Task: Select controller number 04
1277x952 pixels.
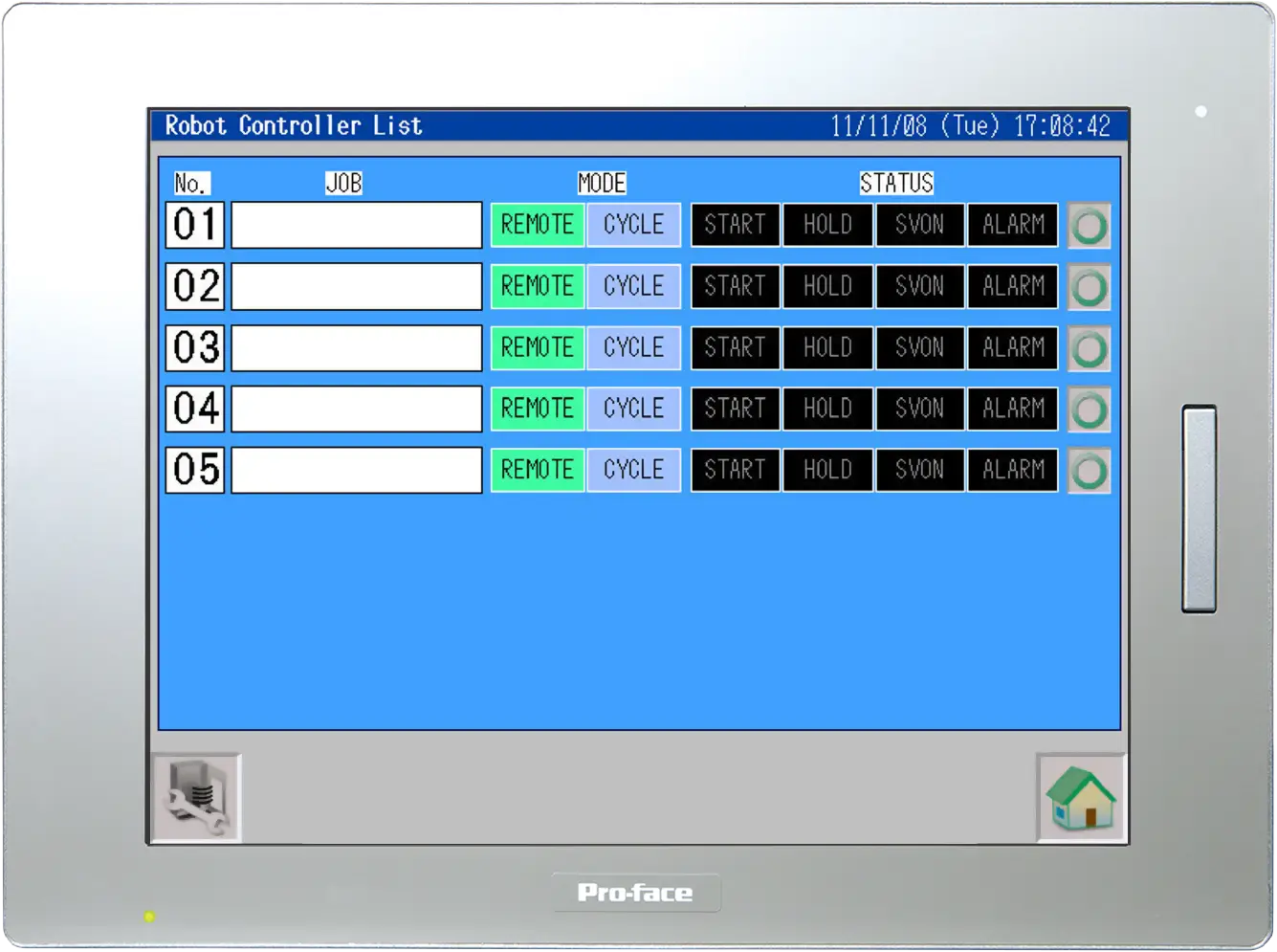Action: pyautogui.click(x=195, y=409)
